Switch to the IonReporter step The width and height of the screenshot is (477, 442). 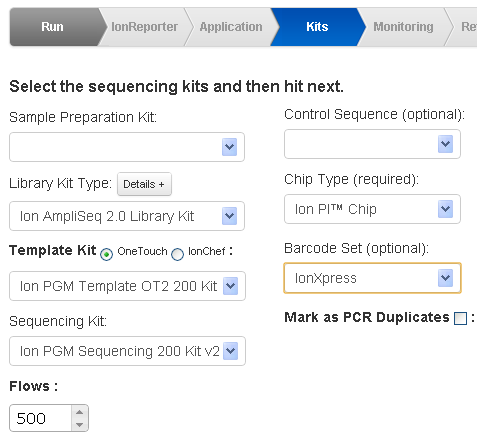click(x=144, y=27)
